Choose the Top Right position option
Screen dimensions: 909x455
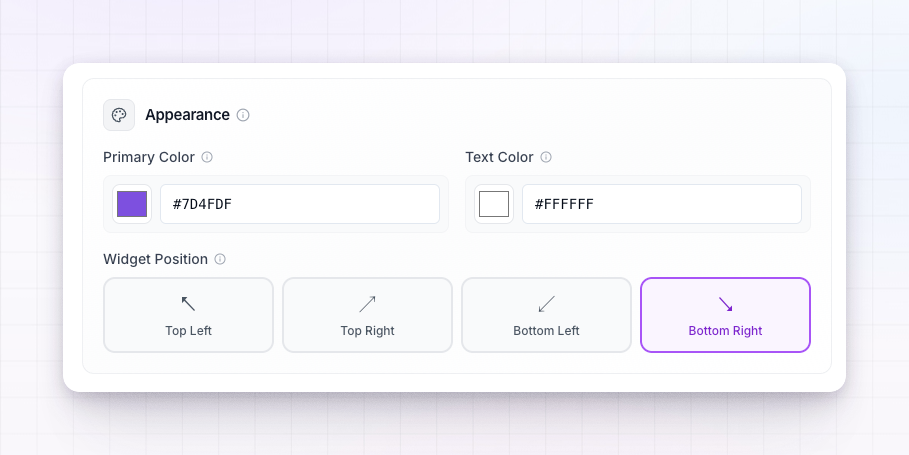click(x=368, y=315)
